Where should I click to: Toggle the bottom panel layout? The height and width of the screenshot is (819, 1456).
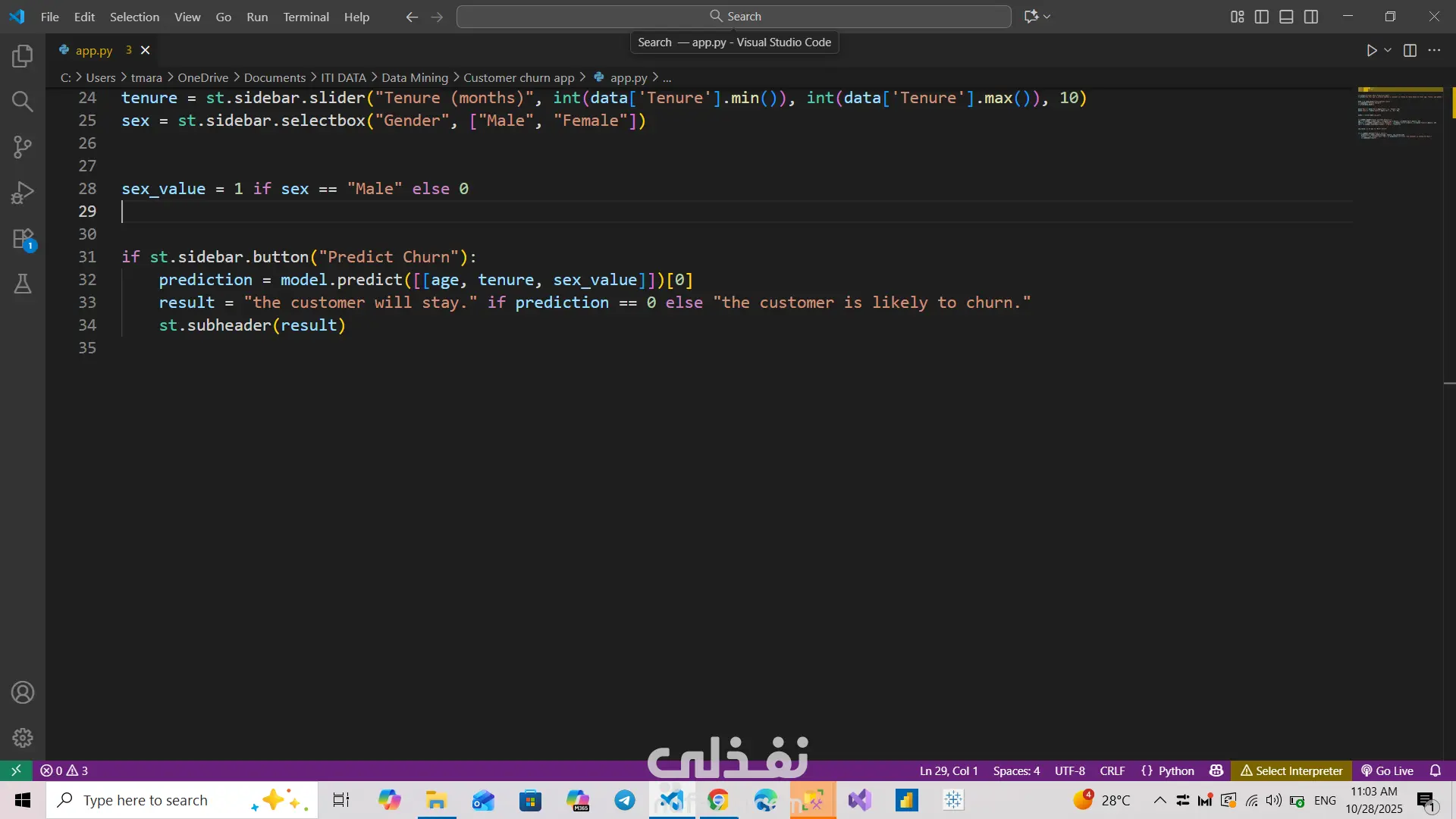tap(1286, 17)
